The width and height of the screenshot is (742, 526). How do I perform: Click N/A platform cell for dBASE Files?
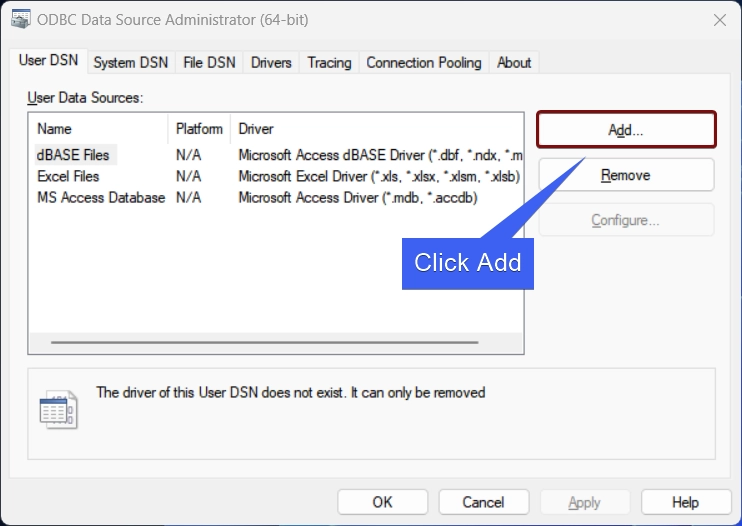pyautogui.click(x=188, y=155)
